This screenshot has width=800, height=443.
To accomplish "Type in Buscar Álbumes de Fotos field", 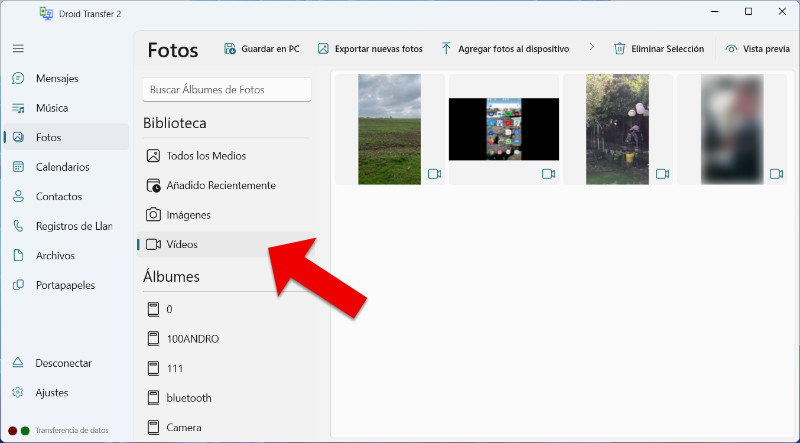I will pos(227,90).
